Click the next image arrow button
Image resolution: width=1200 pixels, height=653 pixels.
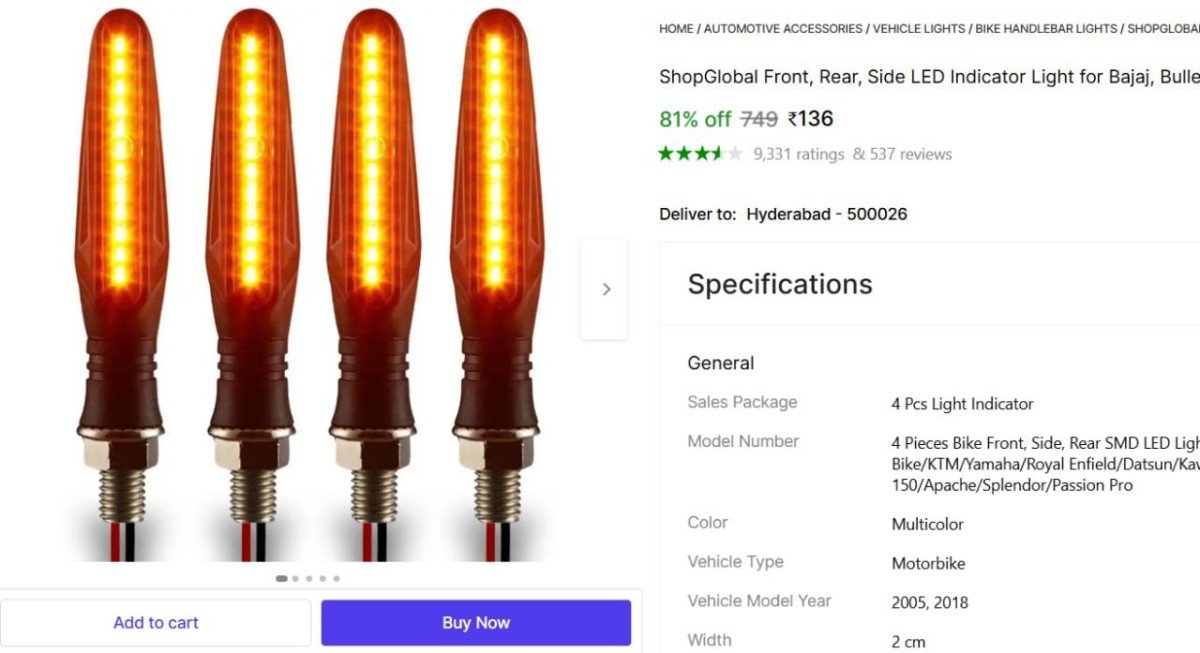[605, 289]
